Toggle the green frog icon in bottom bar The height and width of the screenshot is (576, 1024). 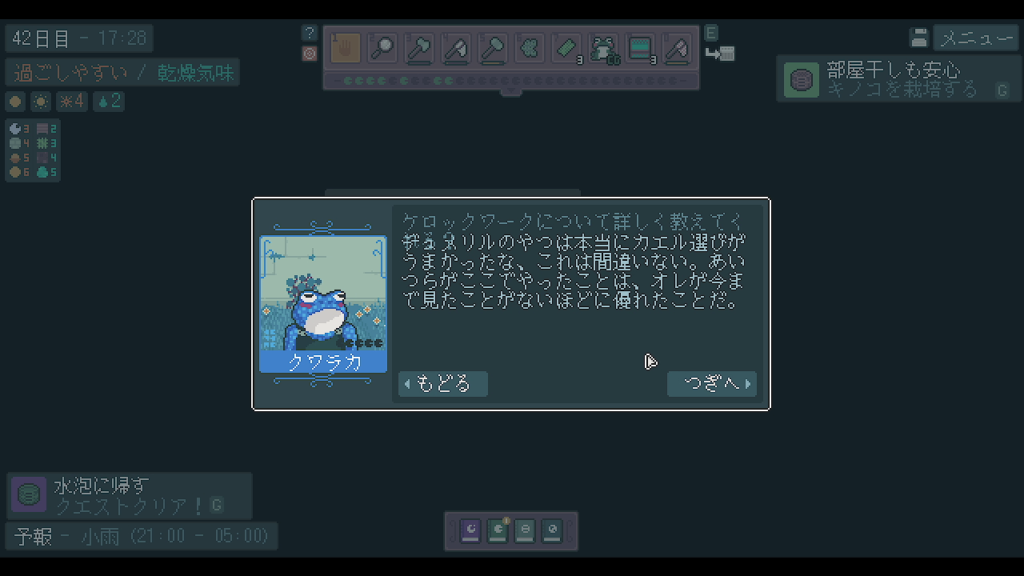pos(498,530)
